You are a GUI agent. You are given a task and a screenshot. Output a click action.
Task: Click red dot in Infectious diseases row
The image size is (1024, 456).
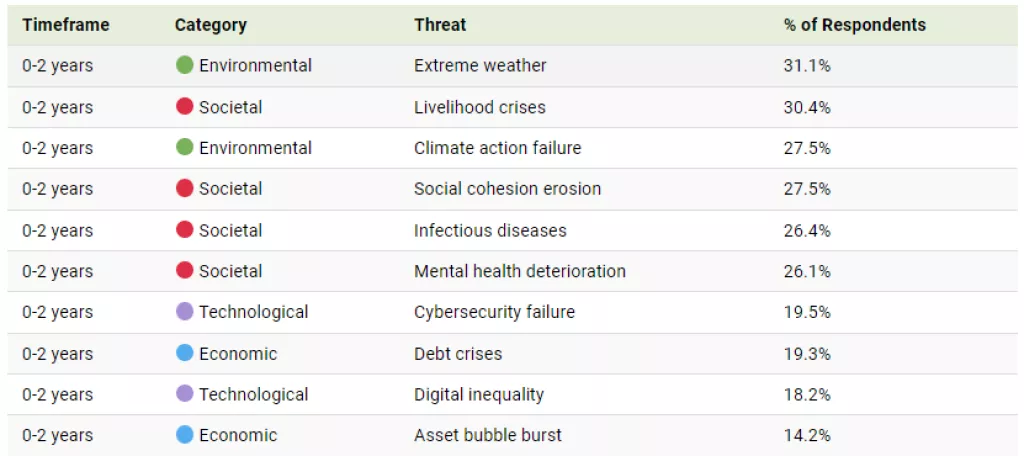pyautogui.click(x=184, y=230)
